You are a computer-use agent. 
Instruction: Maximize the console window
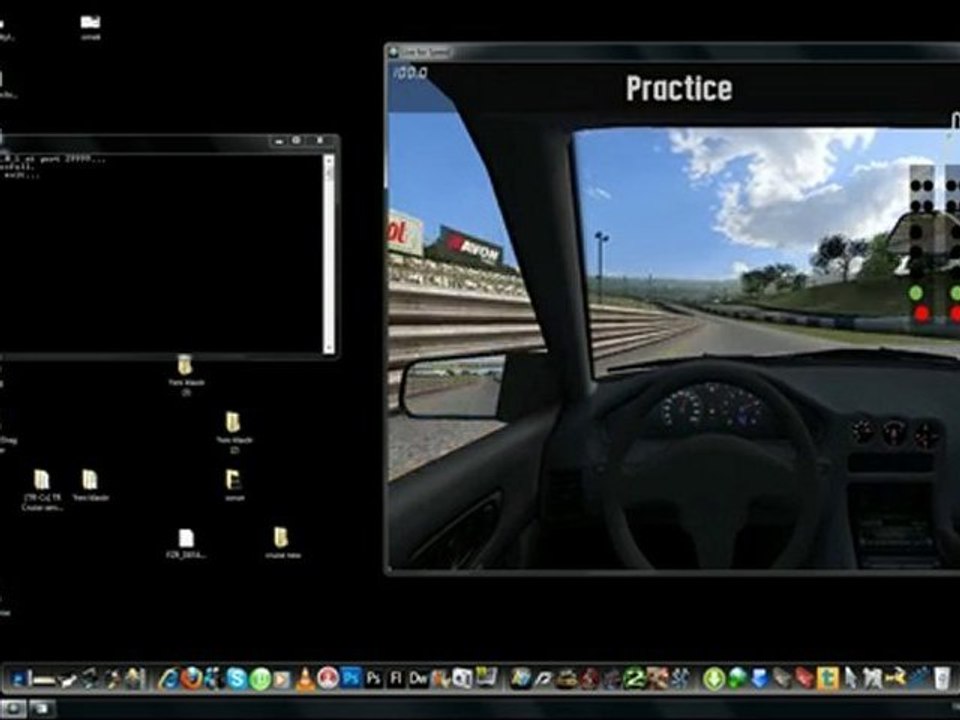point(296,141)
